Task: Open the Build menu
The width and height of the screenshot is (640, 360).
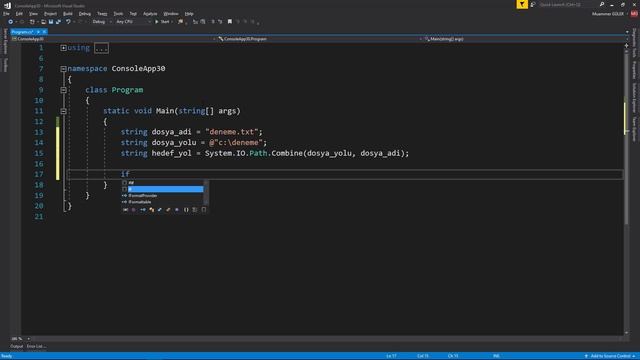Action: 68,14
